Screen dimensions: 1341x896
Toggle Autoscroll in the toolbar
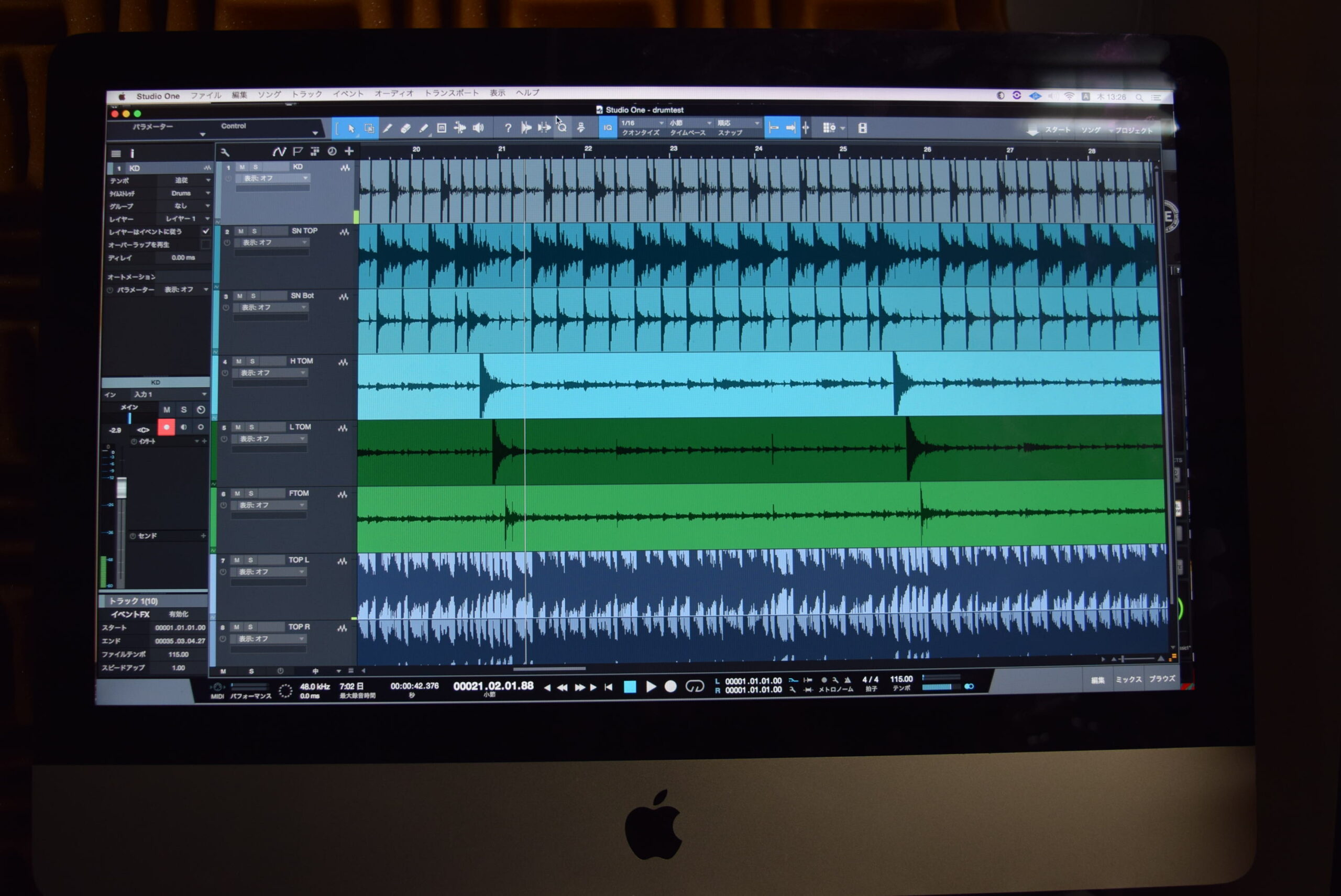[x=791, y=128]
